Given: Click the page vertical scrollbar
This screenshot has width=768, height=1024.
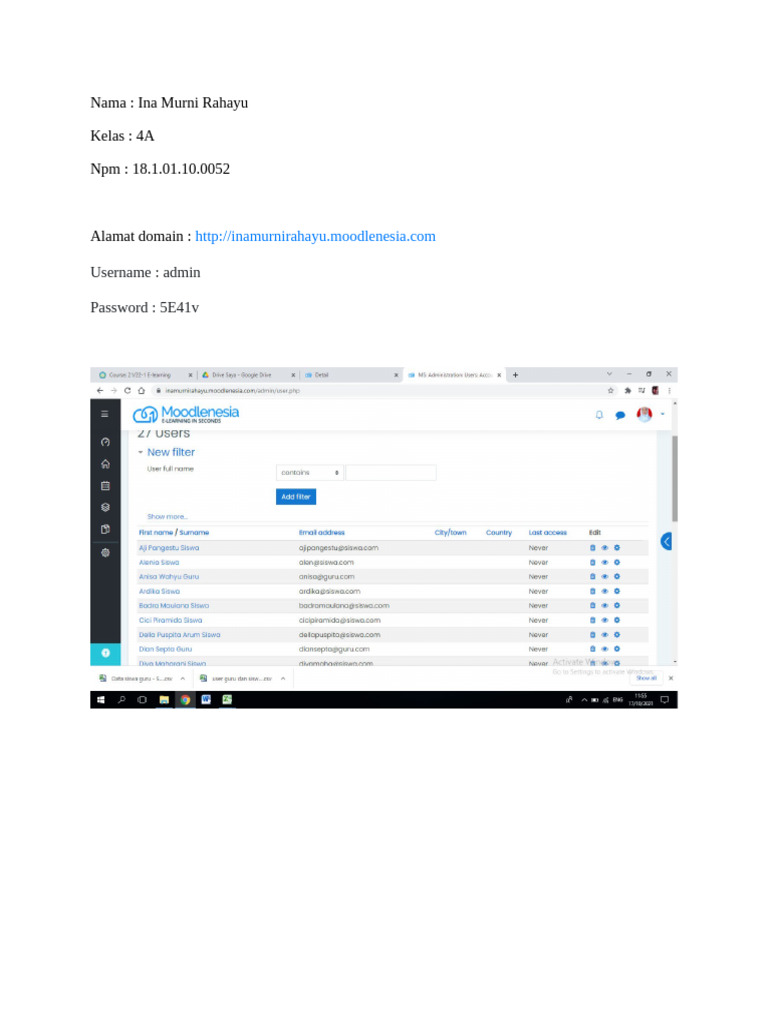Looking at the screenshot, I should click(675, 479).
